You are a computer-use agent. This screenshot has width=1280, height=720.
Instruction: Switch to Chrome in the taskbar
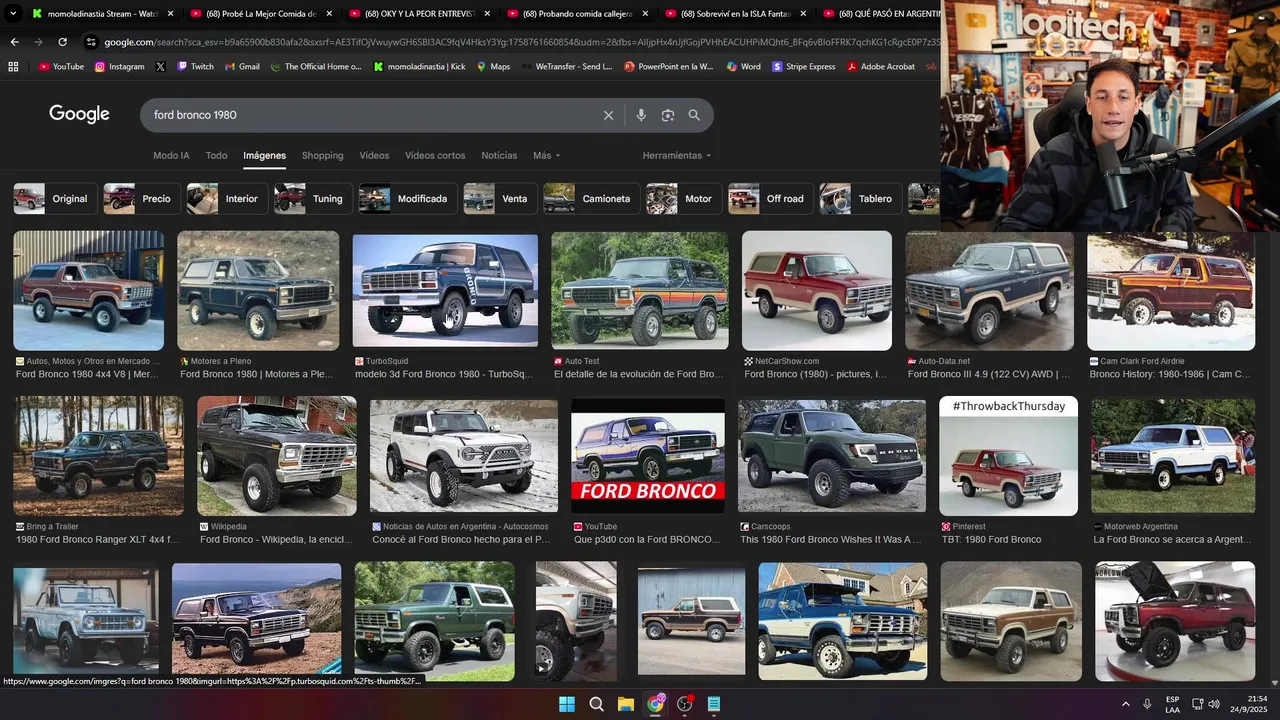655,704
